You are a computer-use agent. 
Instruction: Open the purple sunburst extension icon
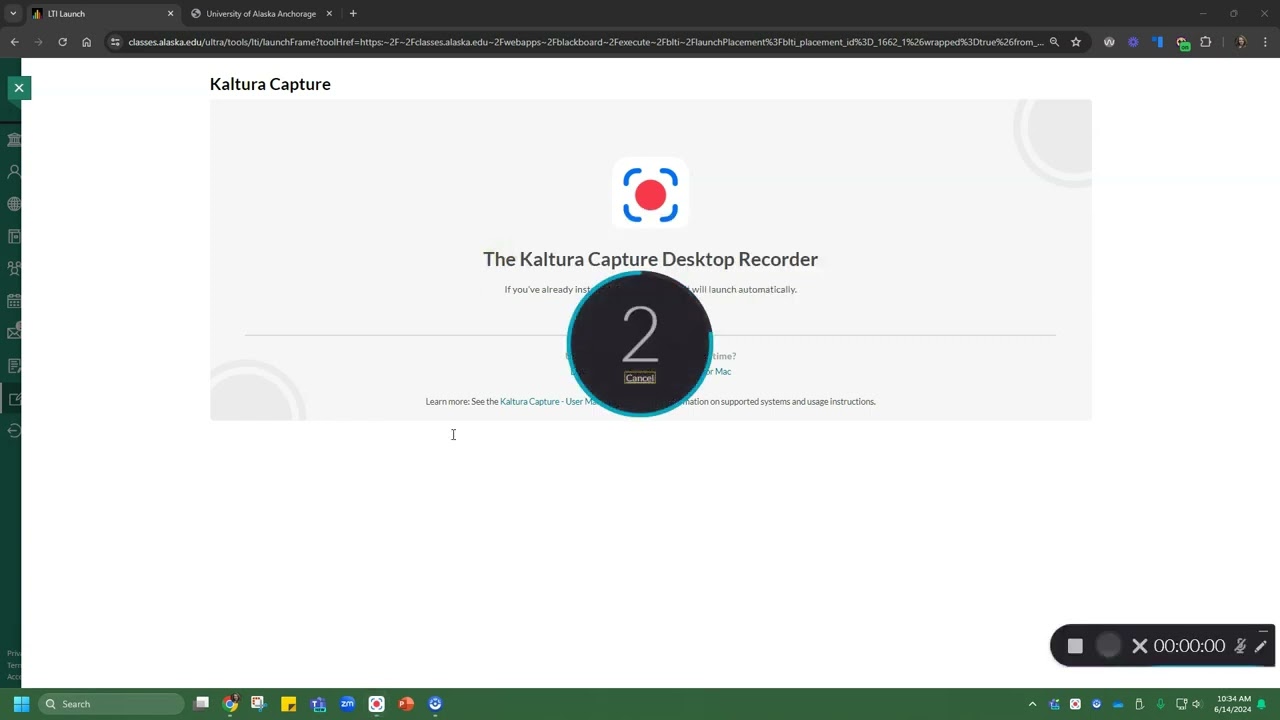click(1133, 42)
